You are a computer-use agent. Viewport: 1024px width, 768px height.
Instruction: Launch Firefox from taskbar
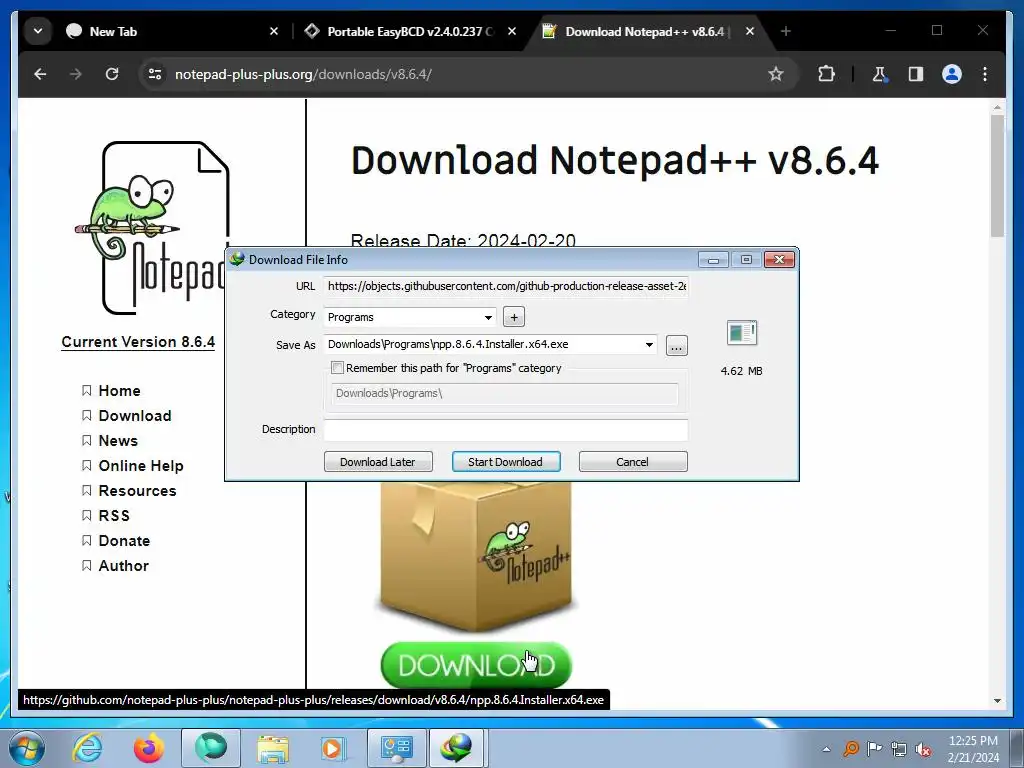[149, 748]
